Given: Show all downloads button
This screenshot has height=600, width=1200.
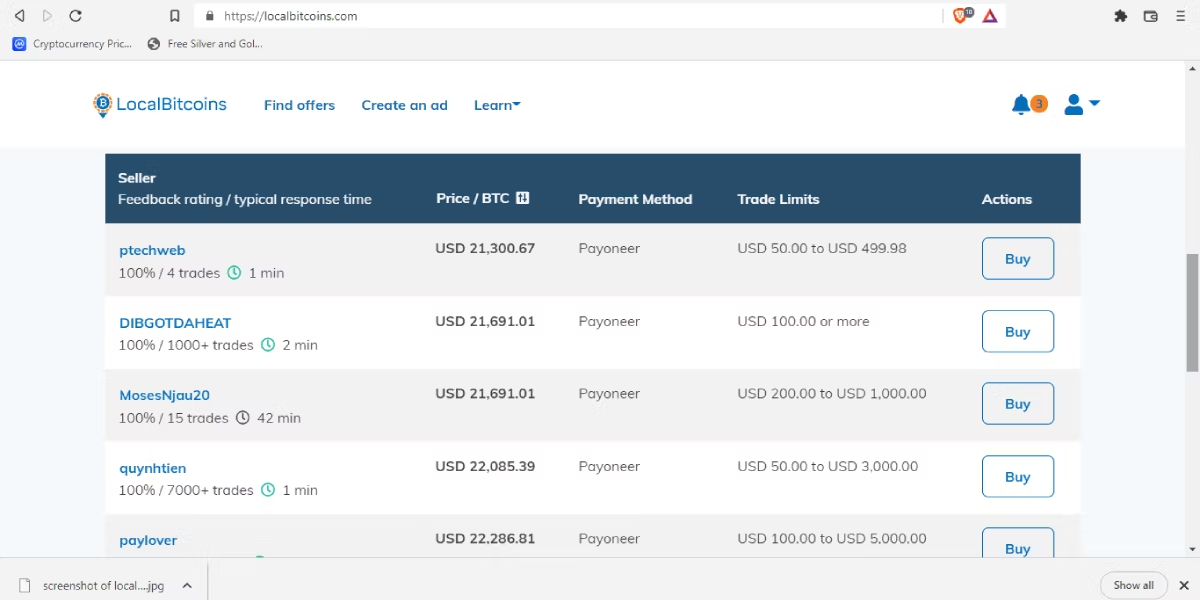Looking at the screenshot, I should (x=1133, y=585).
